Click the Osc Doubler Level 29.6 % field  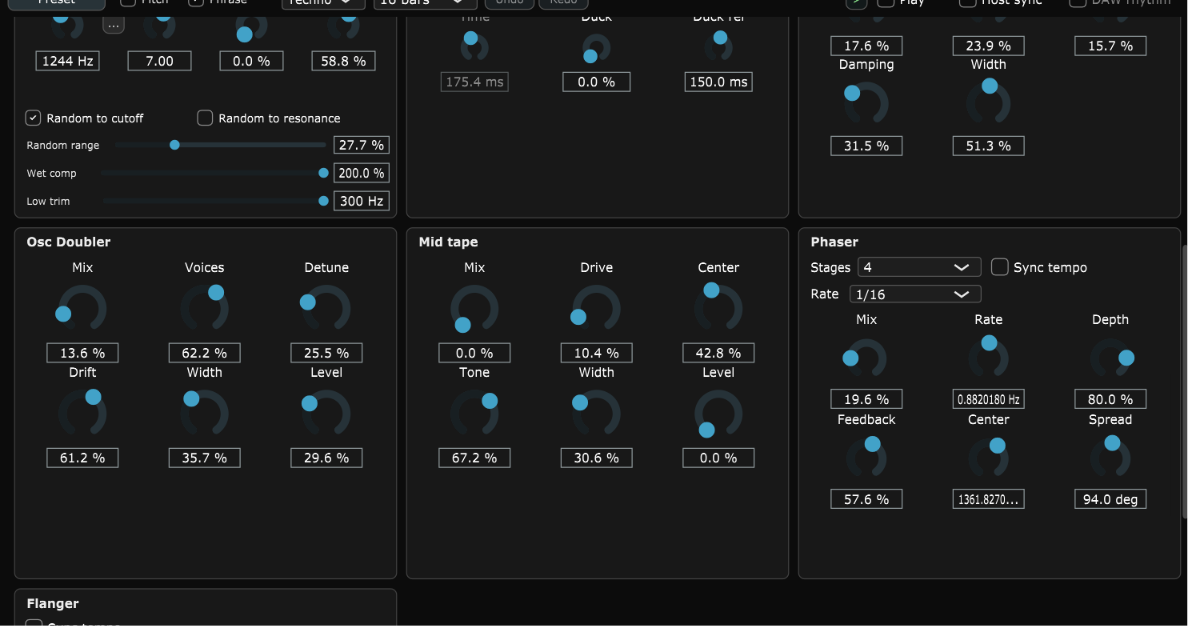point(327,458)
